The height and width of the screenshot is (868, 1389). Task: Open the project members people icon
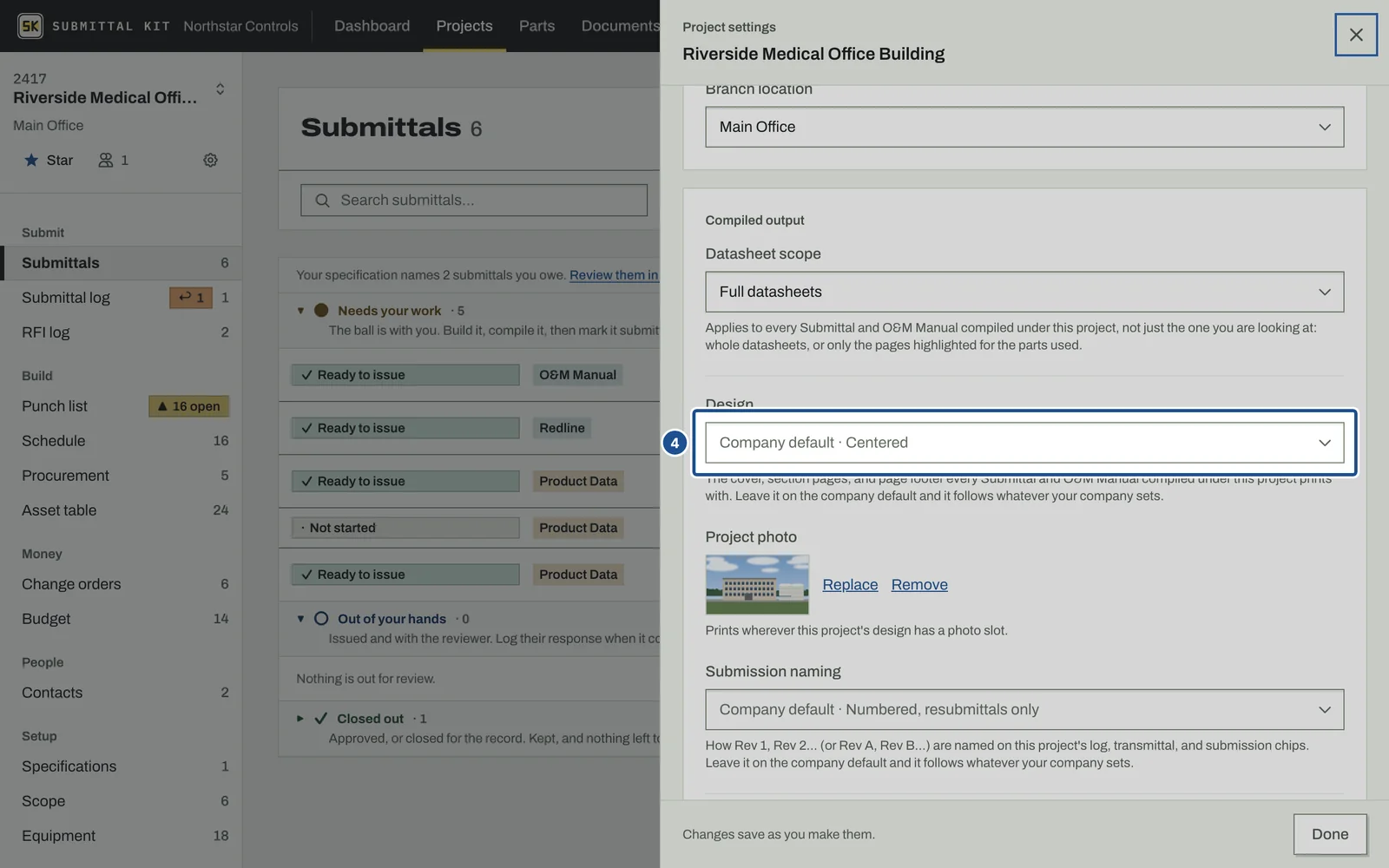106,160
